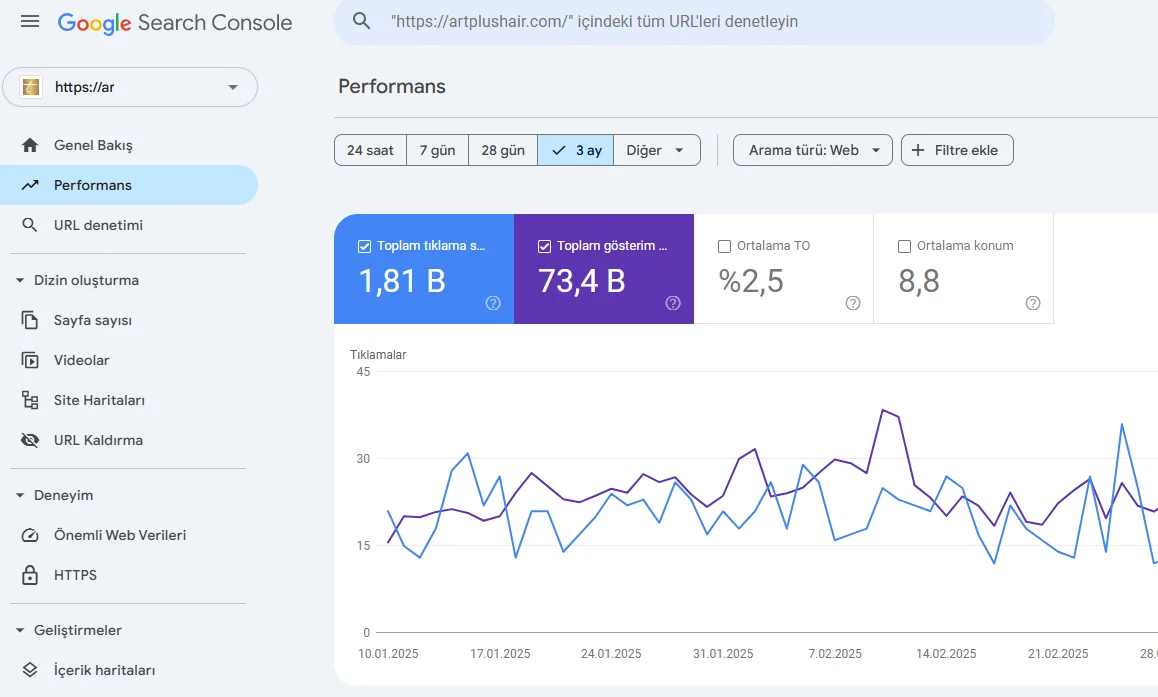Open Performans in sidebar
1158x697 pixels.
click(129, 185)
